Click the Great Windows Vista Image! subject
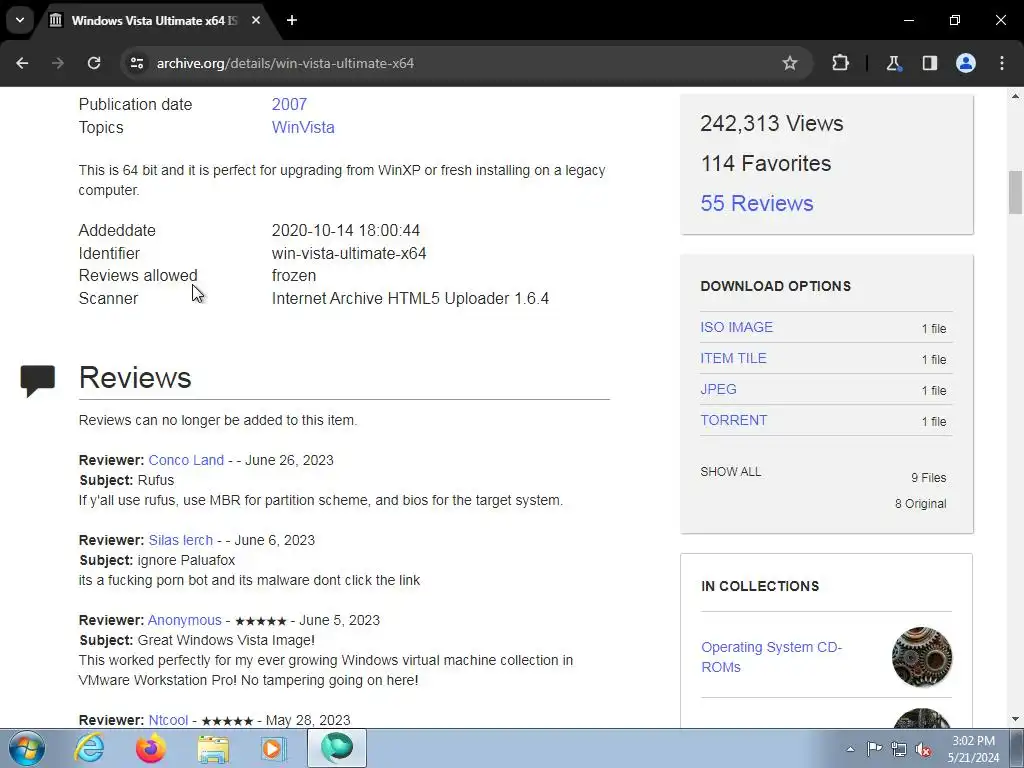The height and width of the screenshot is (768, 1024). coord(197,640)
